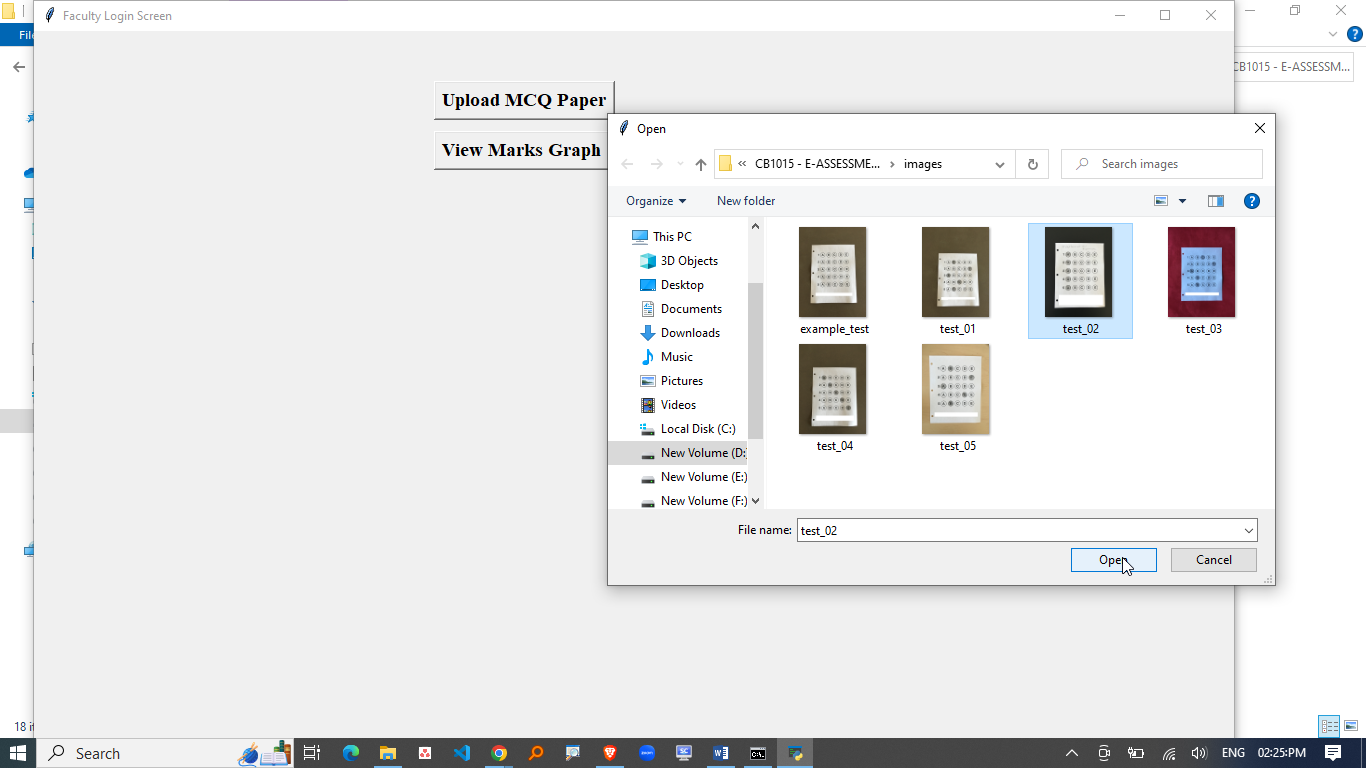The width and height of the screenshot is (1366, 768).
Task: Create a New folder
Action: [x=746, y=201]
